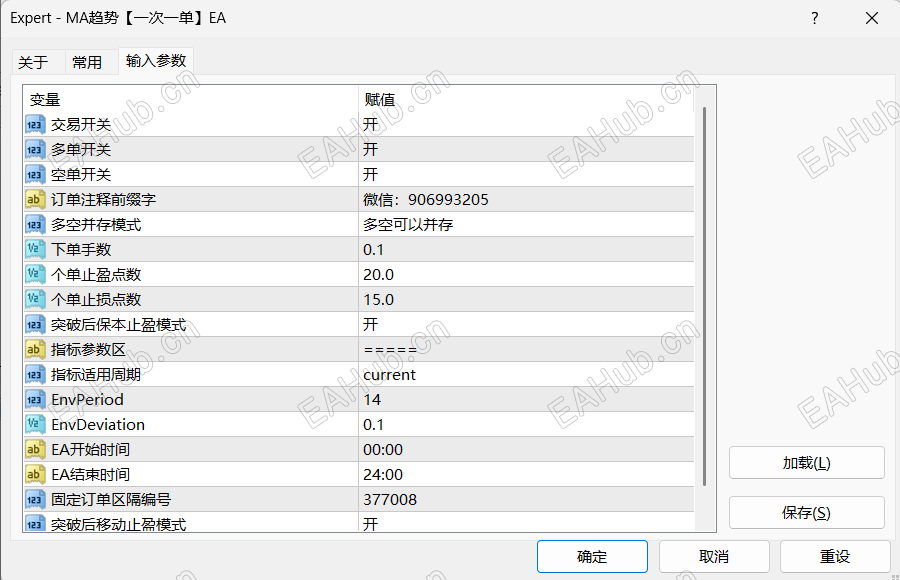Click the ab icon beside 指标参数区
Viewport: 900px width, 580px height.
pyautogui.click(x=35, y=349)
